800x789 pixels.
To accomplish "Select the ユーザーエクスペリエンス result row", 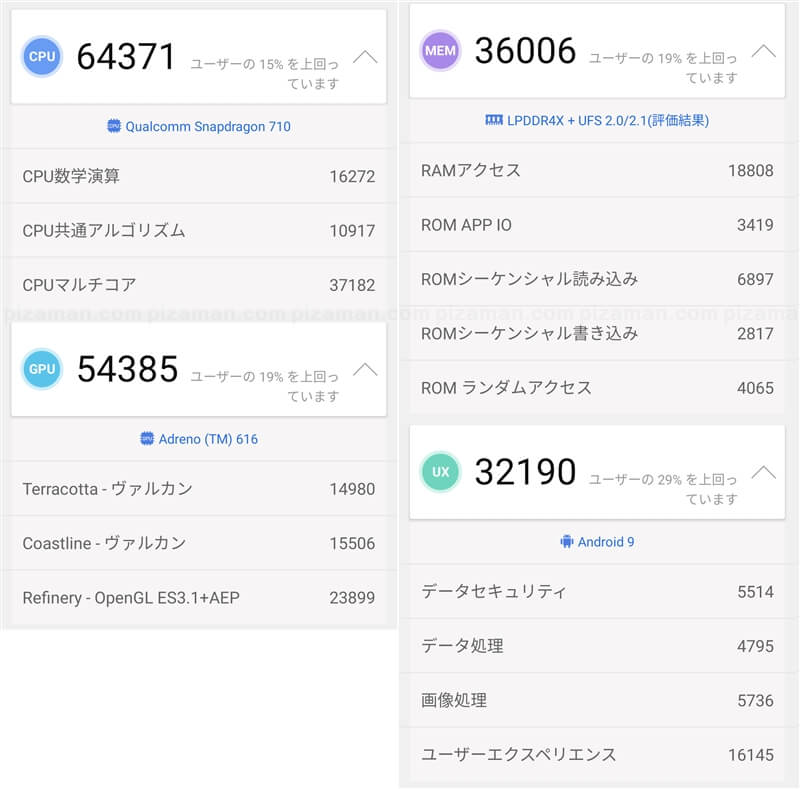I will 597,755.
